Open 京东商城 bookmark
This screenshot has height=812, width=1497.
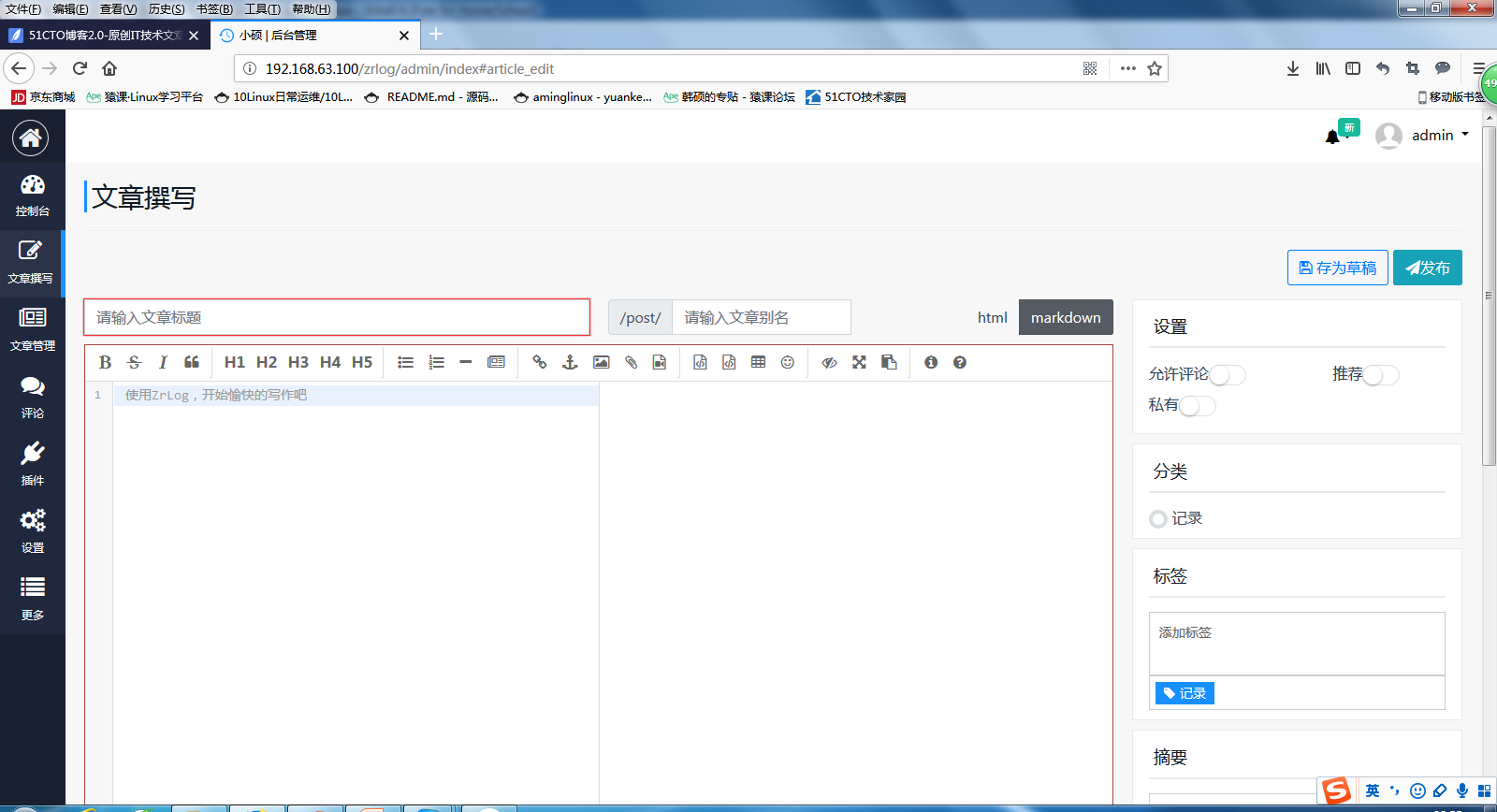pyautogui.click(x=43, y=97)
